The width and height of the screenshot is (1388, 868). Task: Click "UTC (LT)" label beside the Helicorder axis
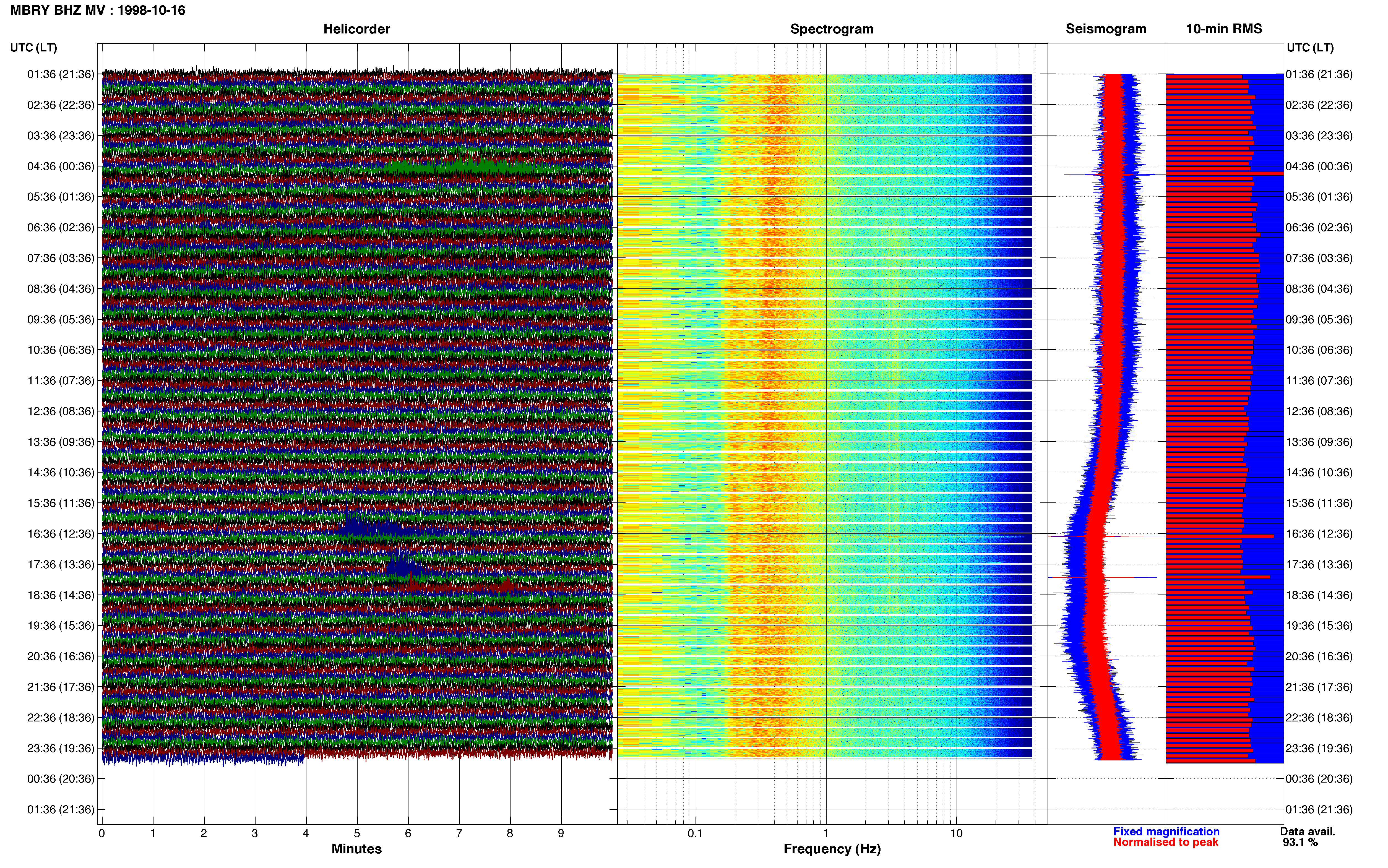(x=33, y=48)
